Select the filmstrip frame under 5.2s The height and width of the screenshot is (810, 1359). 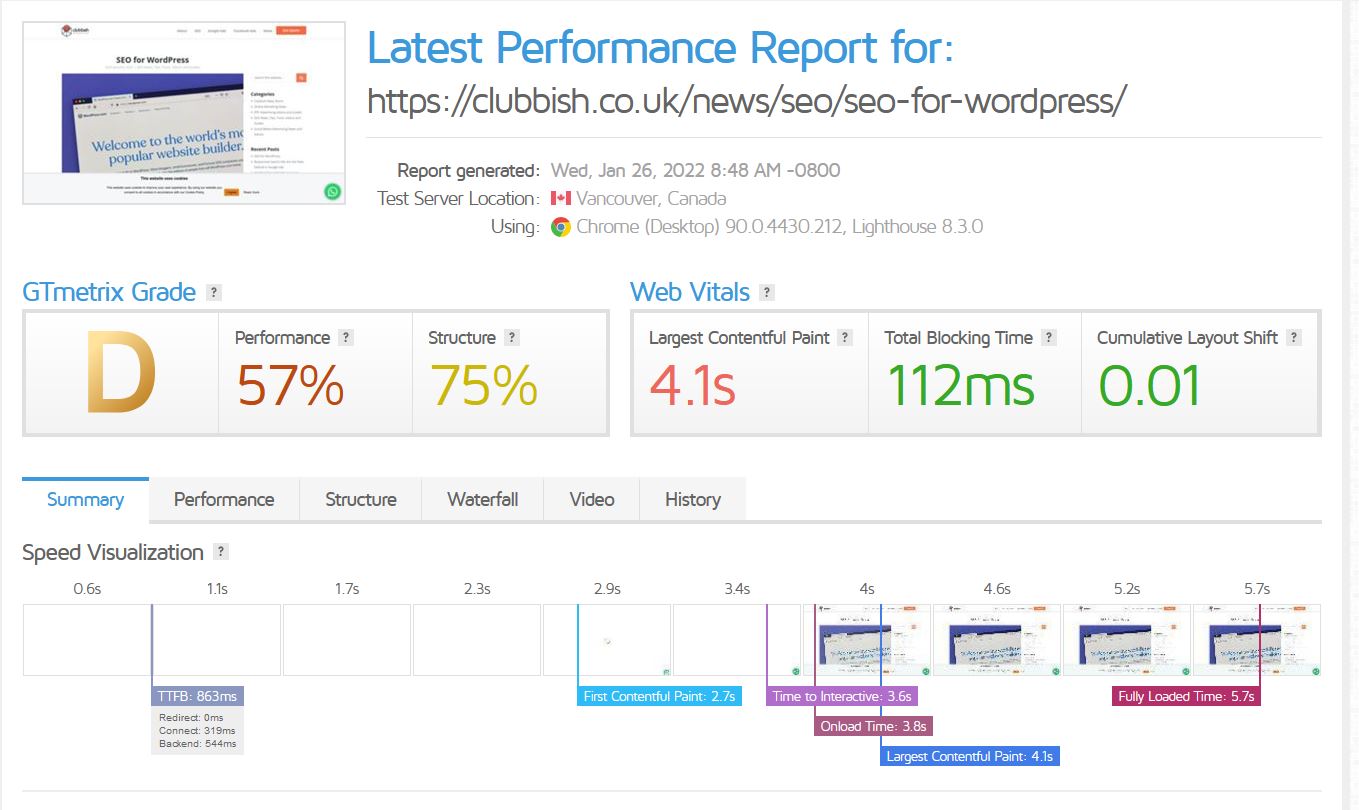pos(1127,640)
